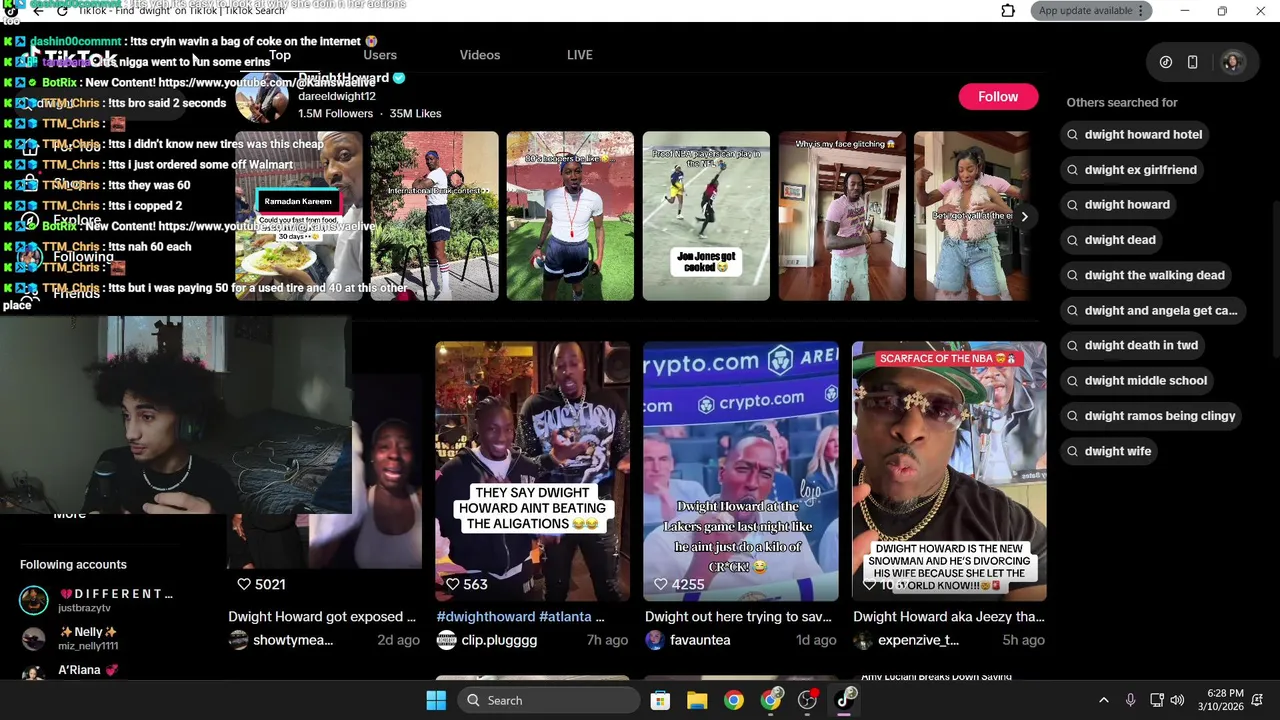Open the three-dot menu beside App update
1280x720 pixels.
click(1143, 11)
